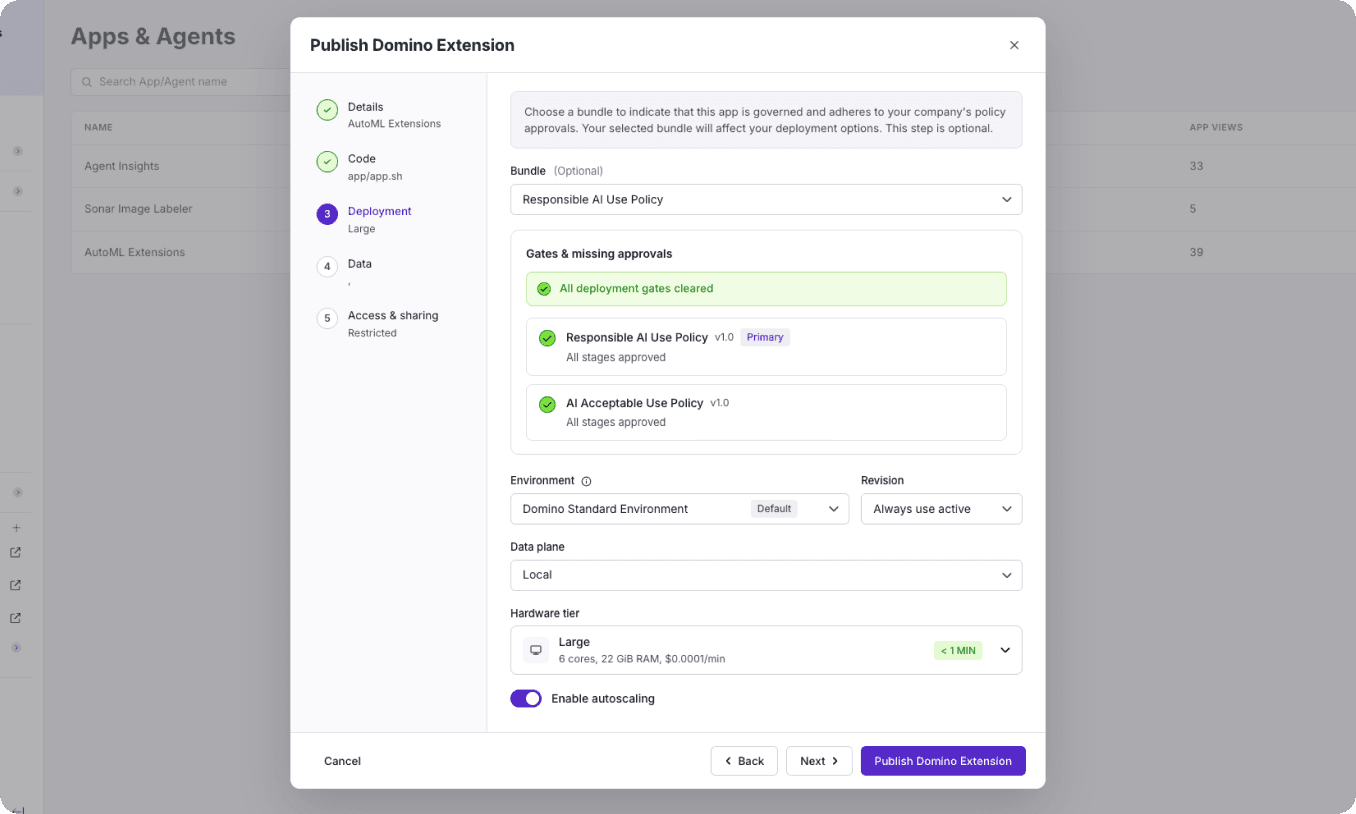
Task: Go to the Details step
Action: click(379, 115)
